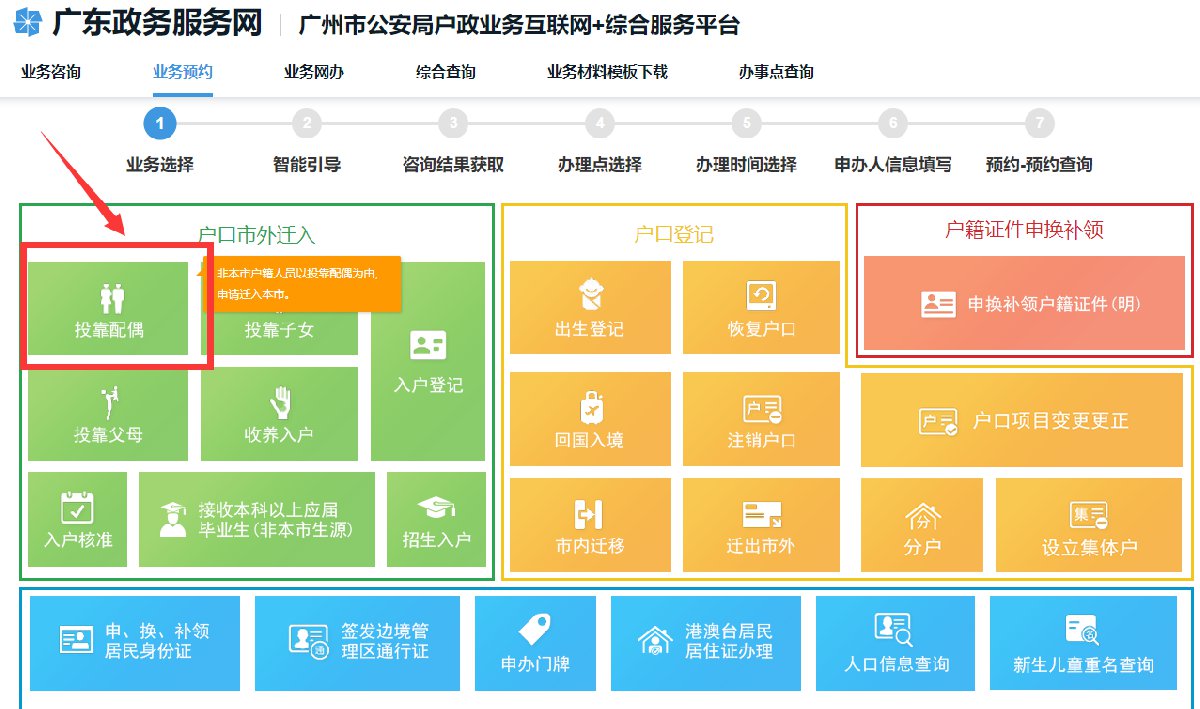1200x709 pixels.
Task: Select 注销户口 household cancellation icon
Action: 762,420
